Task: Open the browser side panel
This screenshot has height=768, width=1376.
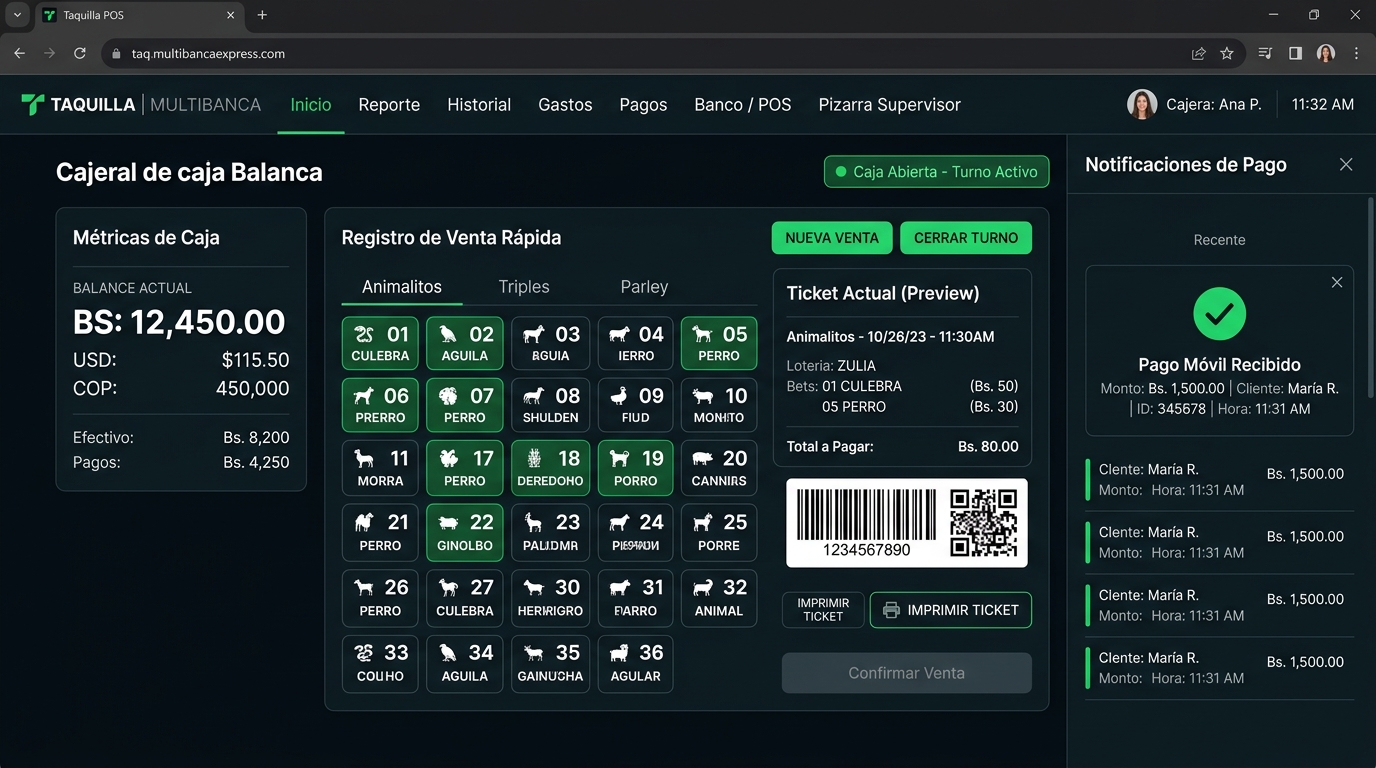Action: 1295,54
